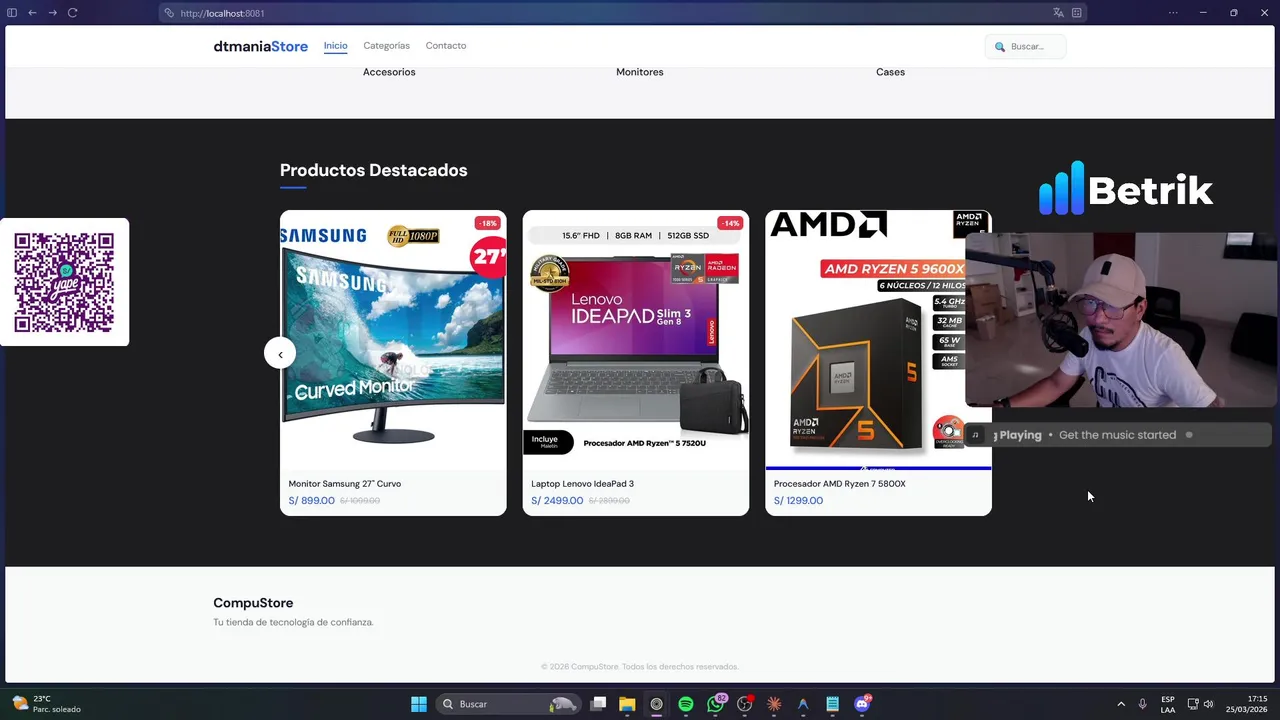1280x720 pixels.
Task: Open the Accesorios category
Action: coord(389,72)
